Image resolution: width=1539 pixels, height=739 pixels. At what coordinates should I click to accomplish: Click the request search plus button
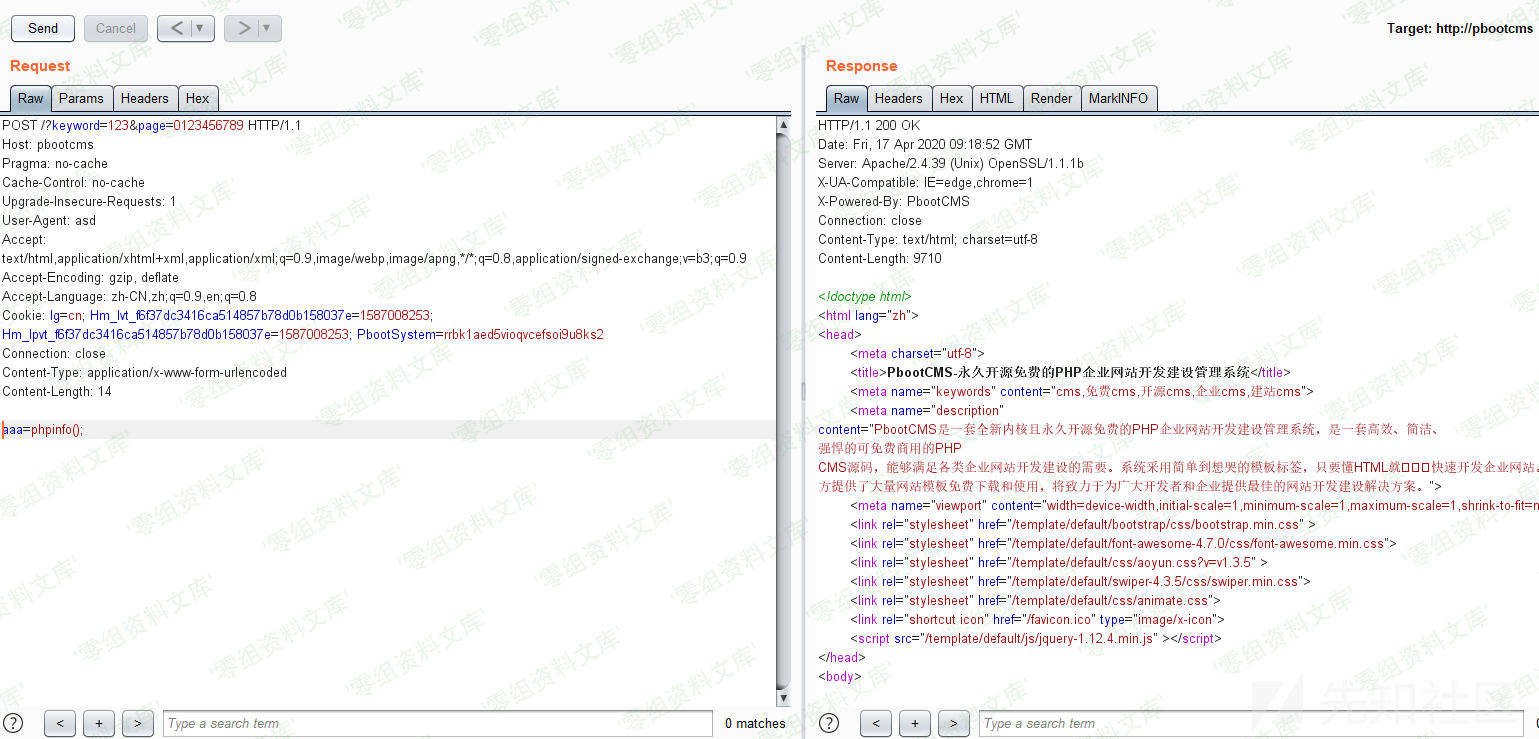(x=98, y=723)
